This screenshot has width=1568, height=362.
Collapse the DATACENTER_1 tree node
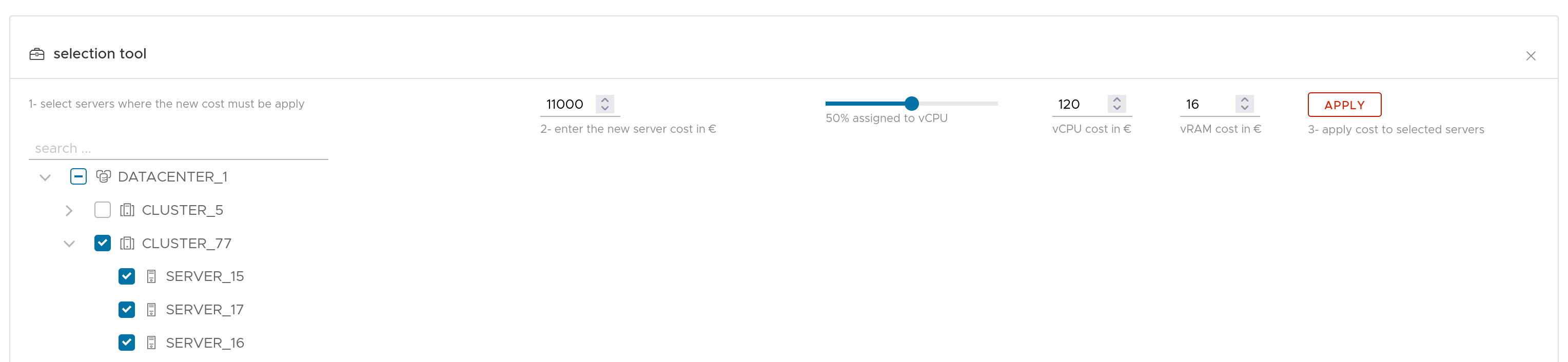point(45,177)
